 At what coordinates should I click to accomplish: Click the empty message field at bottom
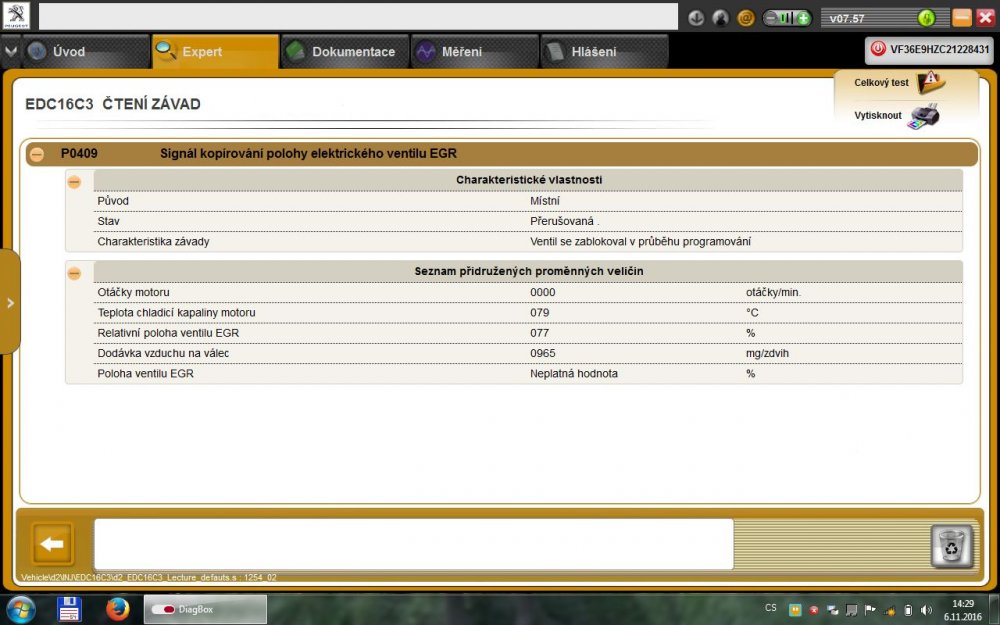tap(413, 544)
